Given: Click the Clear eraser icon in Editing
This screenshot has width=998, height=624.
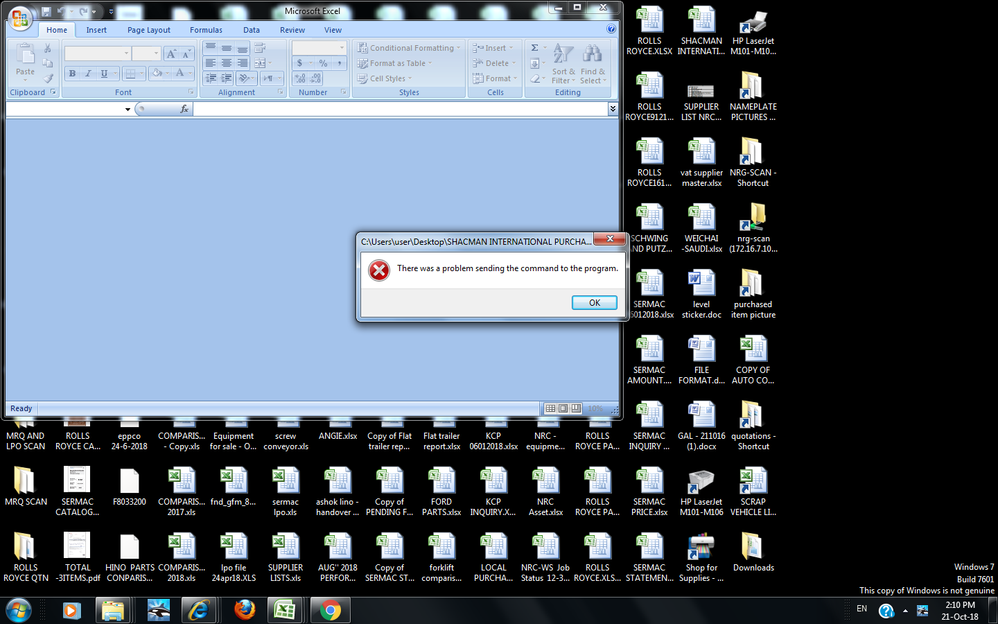Looking at the screenshot, I should (x=535, y=78).
